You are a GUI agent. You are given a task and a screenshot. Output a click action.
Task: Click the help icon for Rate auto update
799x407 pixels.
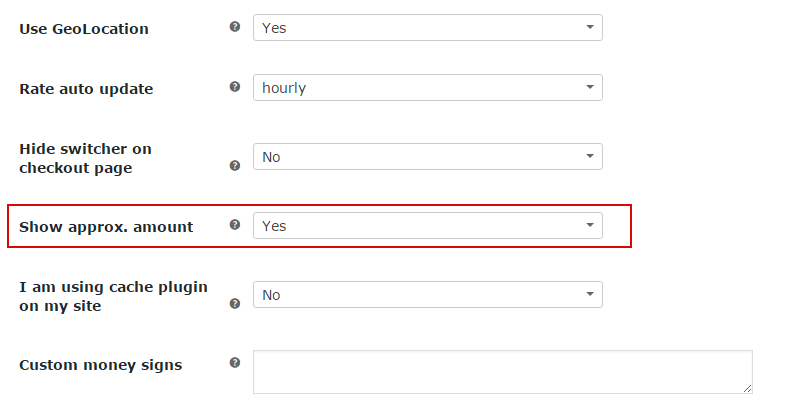[x=235, y=87]
